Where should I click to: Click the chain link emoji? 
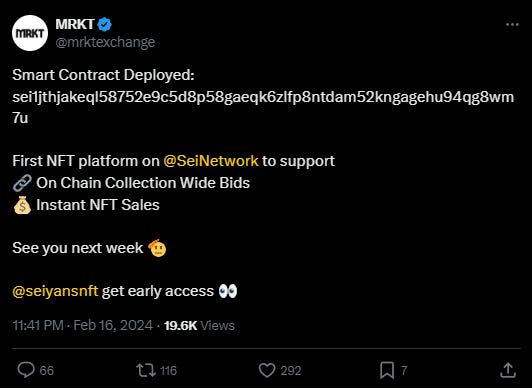(22, 183)
